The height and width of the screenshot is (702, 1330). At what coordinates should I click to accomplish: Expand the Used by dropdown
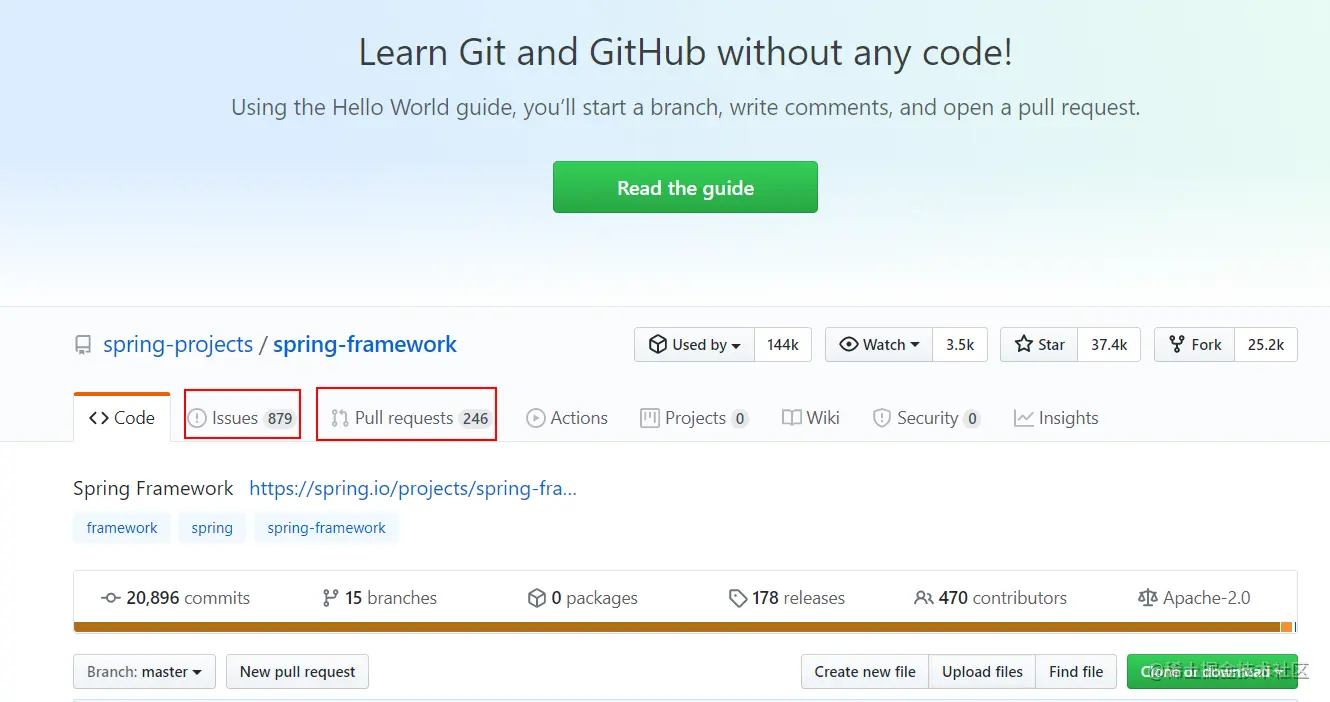pyautogui.click(x=695, y=344)
